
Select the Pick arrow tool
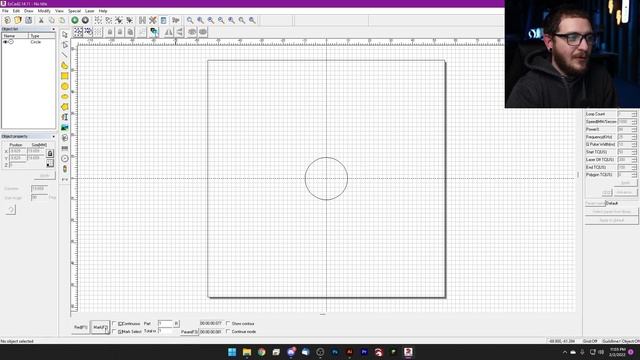click(64, 35)
